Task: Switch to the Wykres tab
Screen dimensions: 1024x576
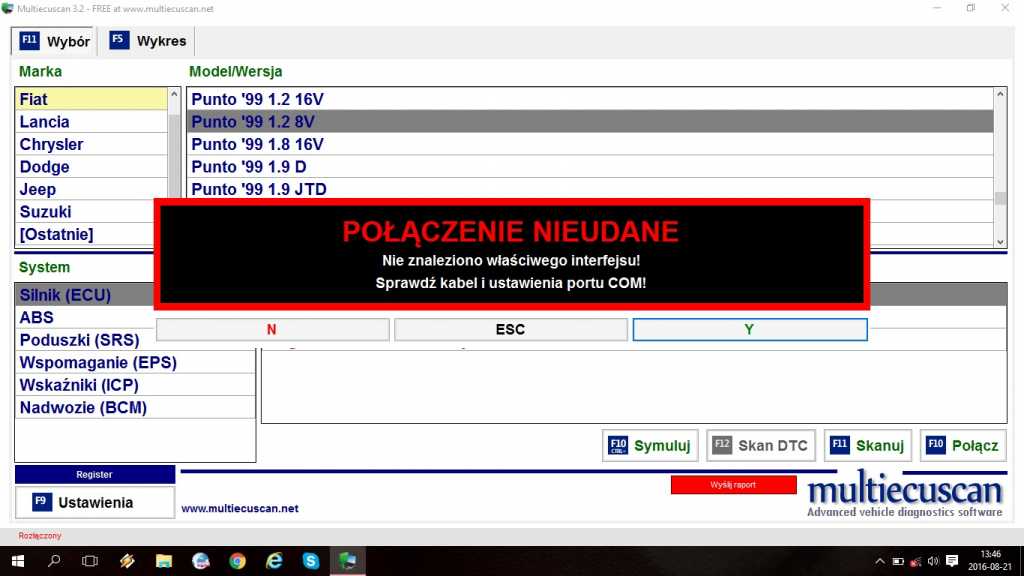Action: (149, 41)
